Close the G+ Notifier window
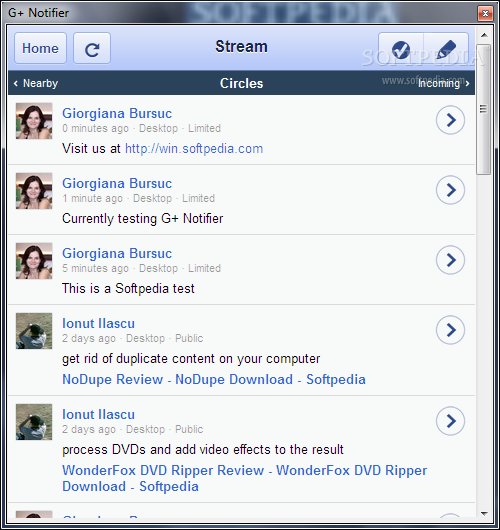 (485, 14)
